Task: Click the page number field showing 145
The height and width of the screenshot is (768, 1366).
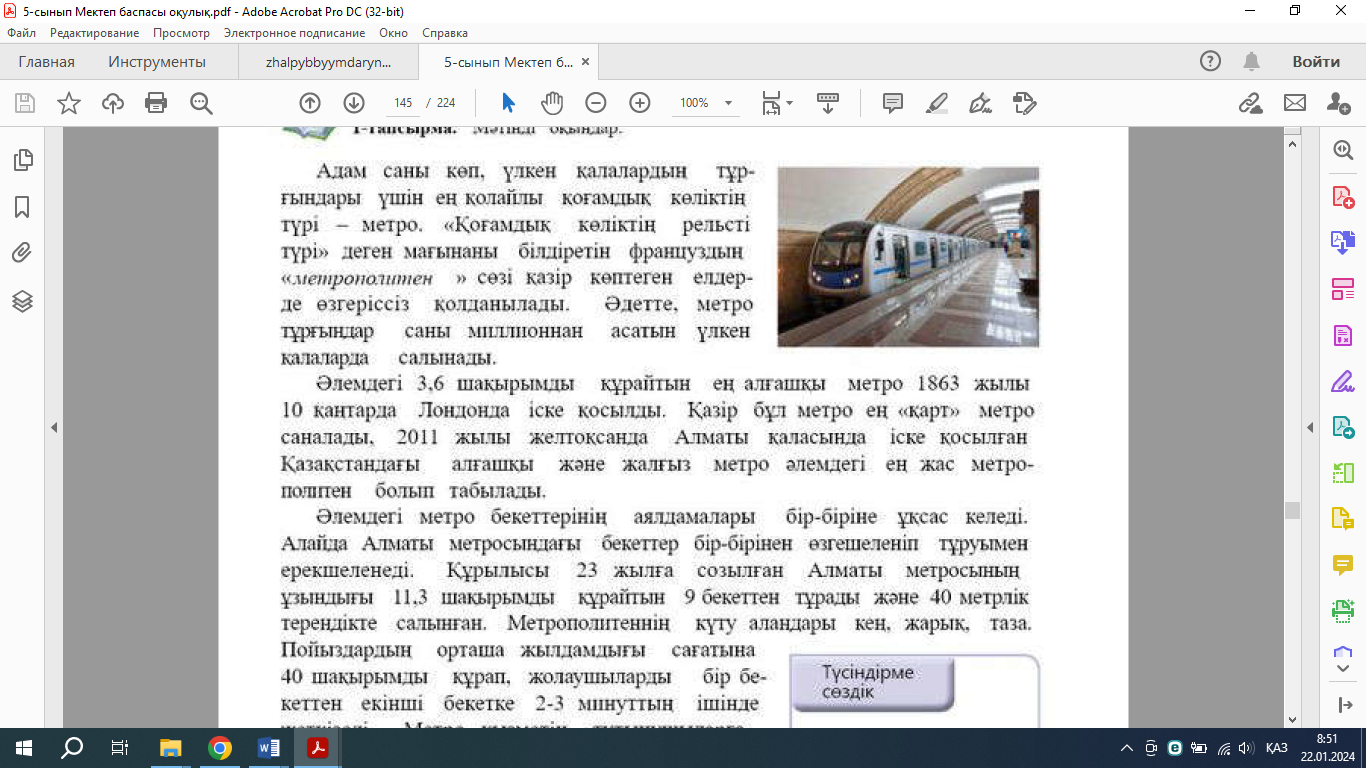Action: click(403, 103)
